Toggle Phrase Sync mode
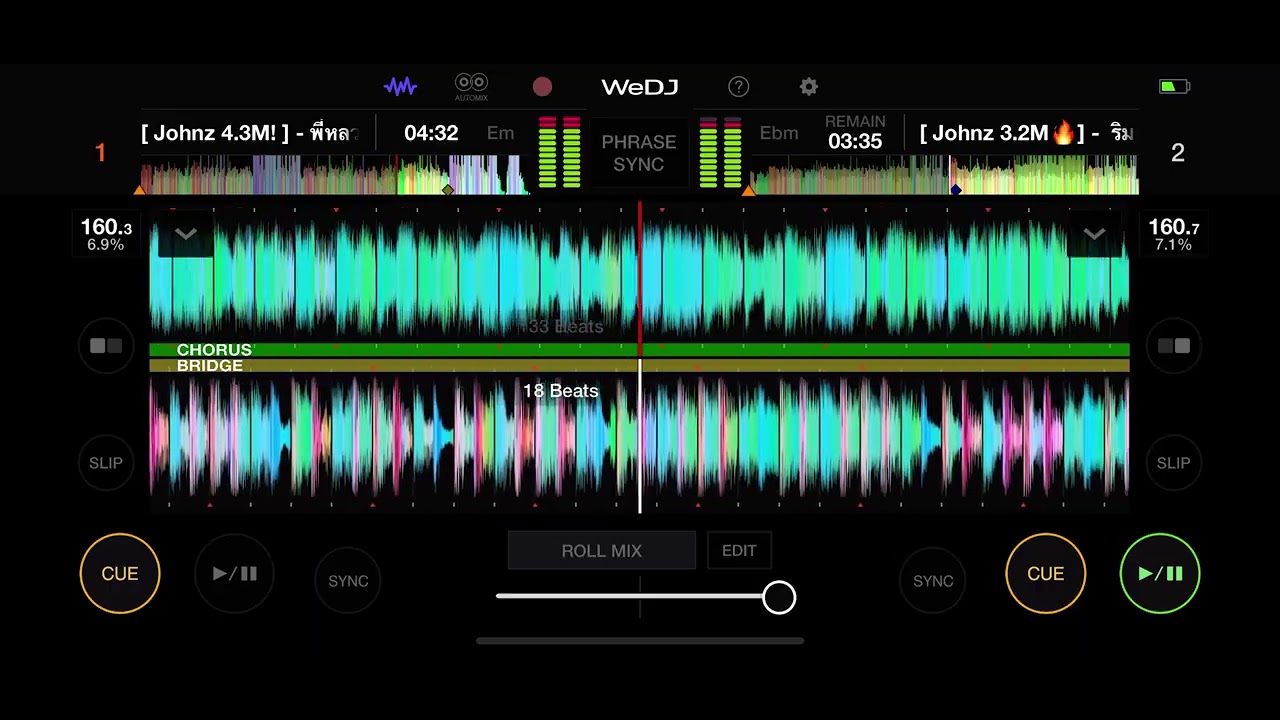 (639, 153)
